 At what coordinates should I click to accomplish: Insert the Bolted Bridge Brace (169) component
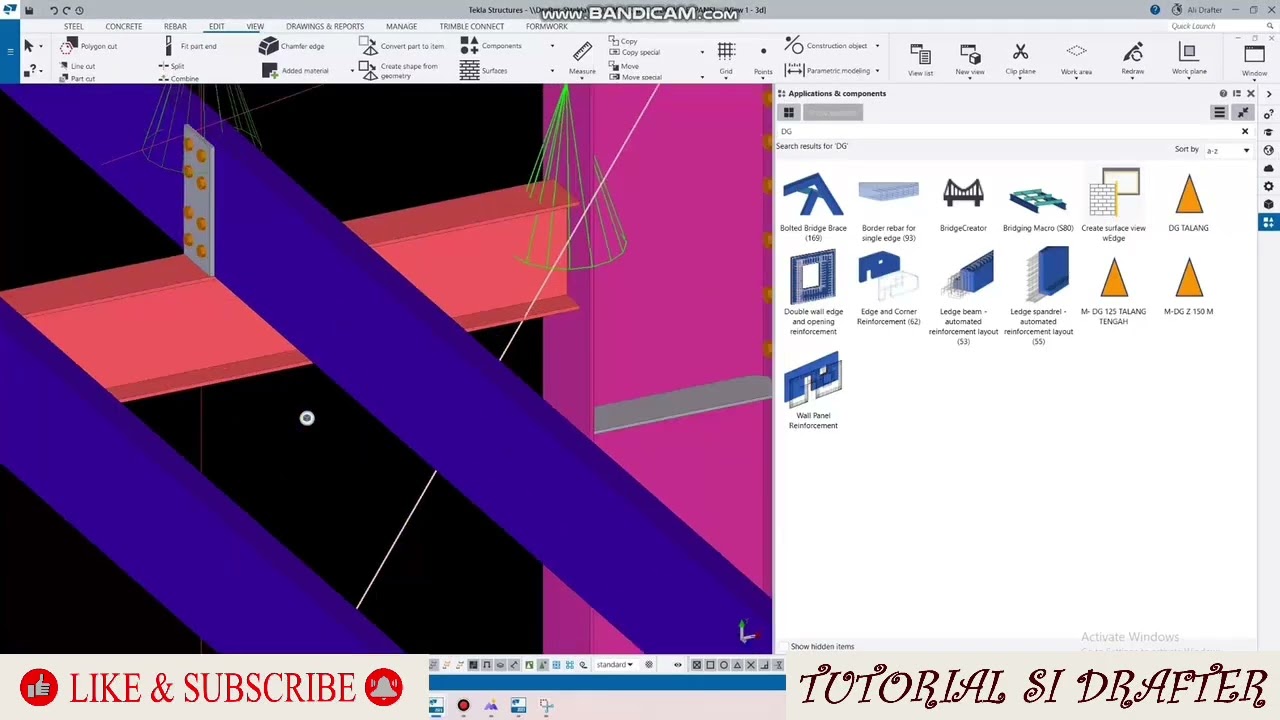(813, 206)
